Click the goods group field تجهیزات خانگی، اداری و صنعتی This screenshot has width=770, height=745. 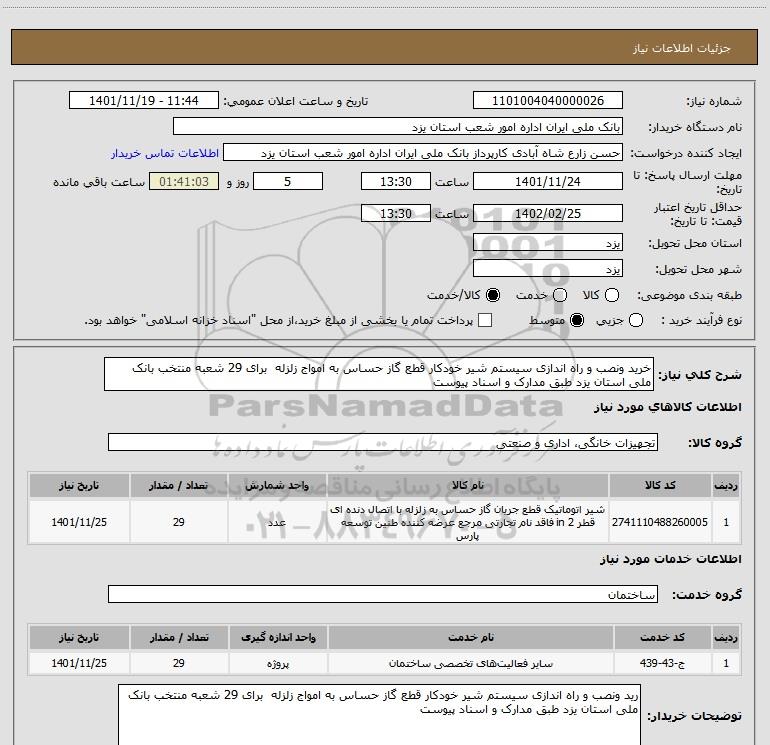pos(383,442)
